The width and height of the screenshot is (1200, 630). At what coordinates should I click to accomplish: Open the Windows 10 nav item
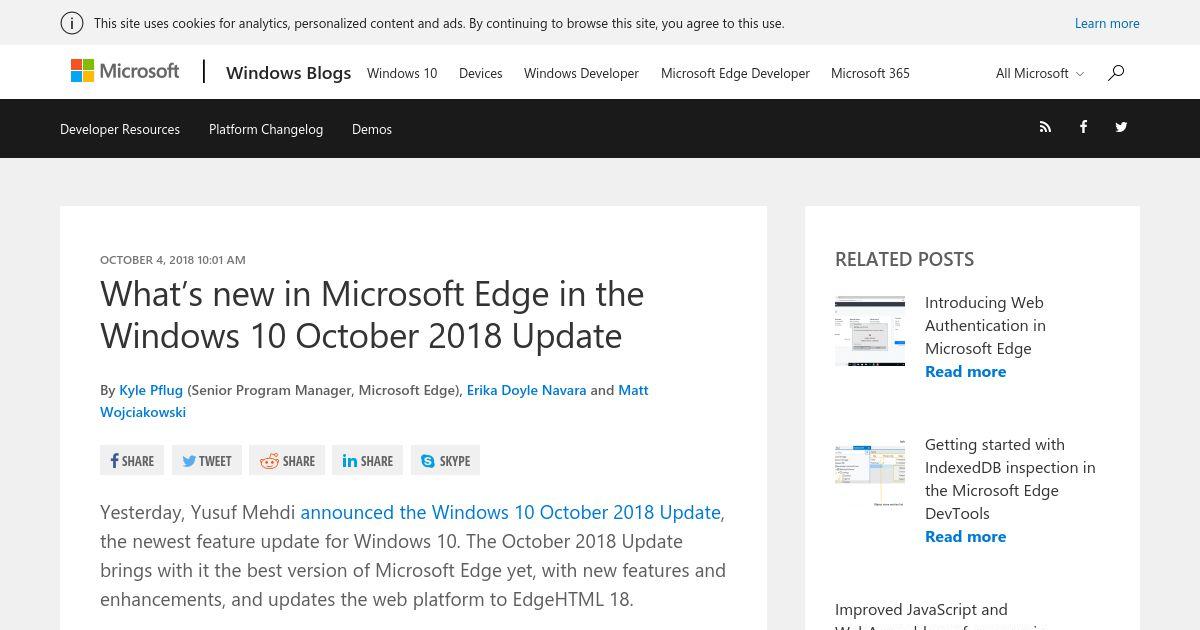pos(402,73)
